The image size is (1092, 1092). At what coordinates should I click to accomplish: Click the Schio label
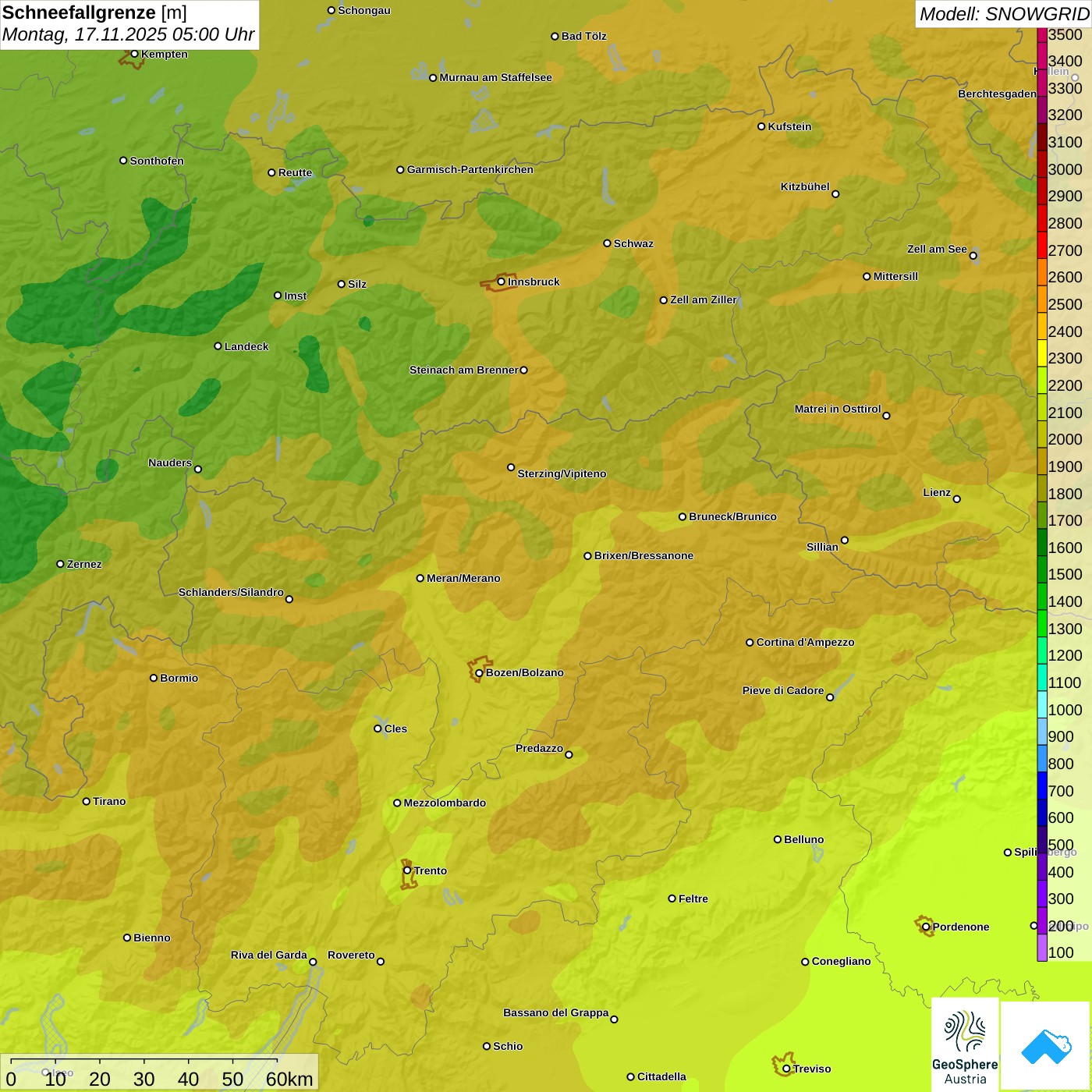click(x=508, y=1046)
